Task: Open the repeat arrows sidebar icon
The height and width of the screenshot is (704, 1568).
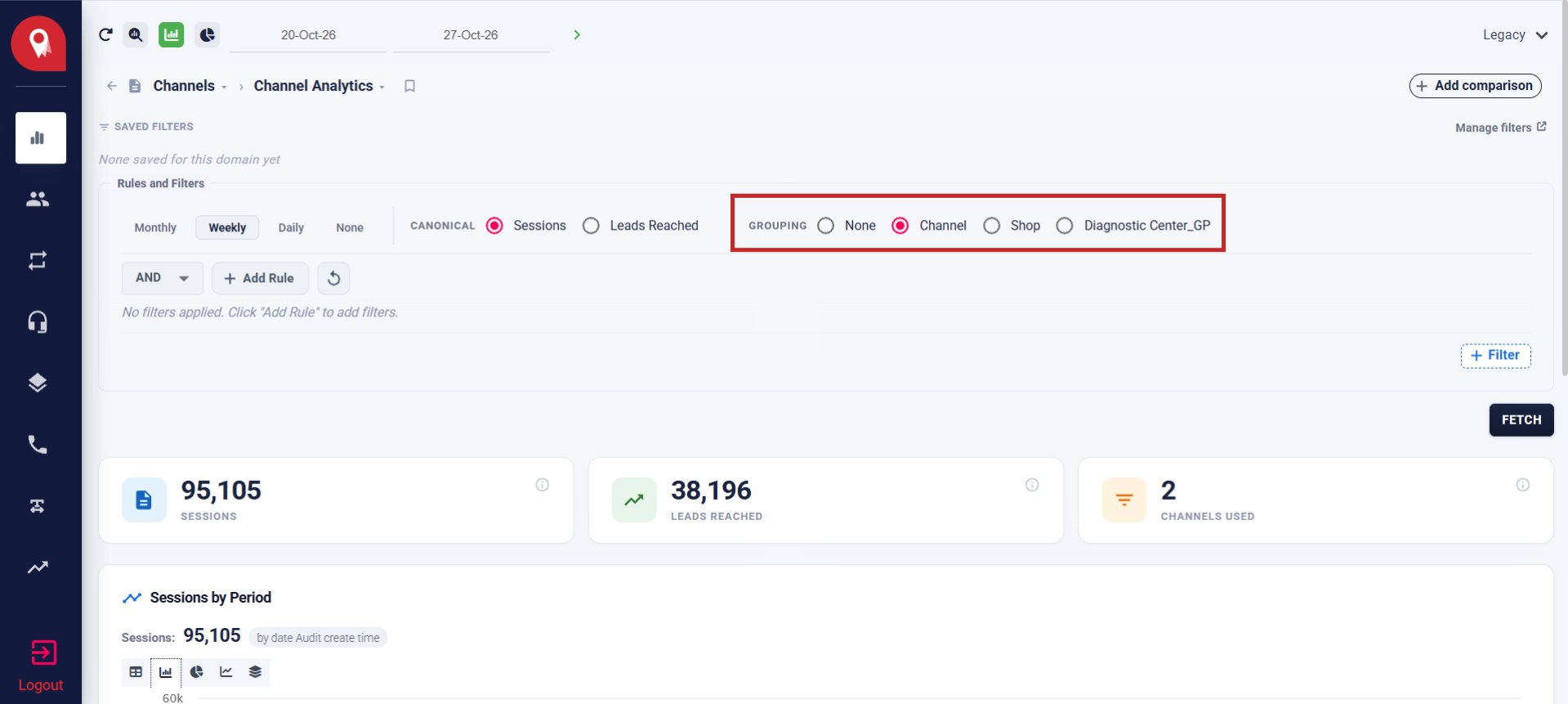Action: click(x=38, y=260)
